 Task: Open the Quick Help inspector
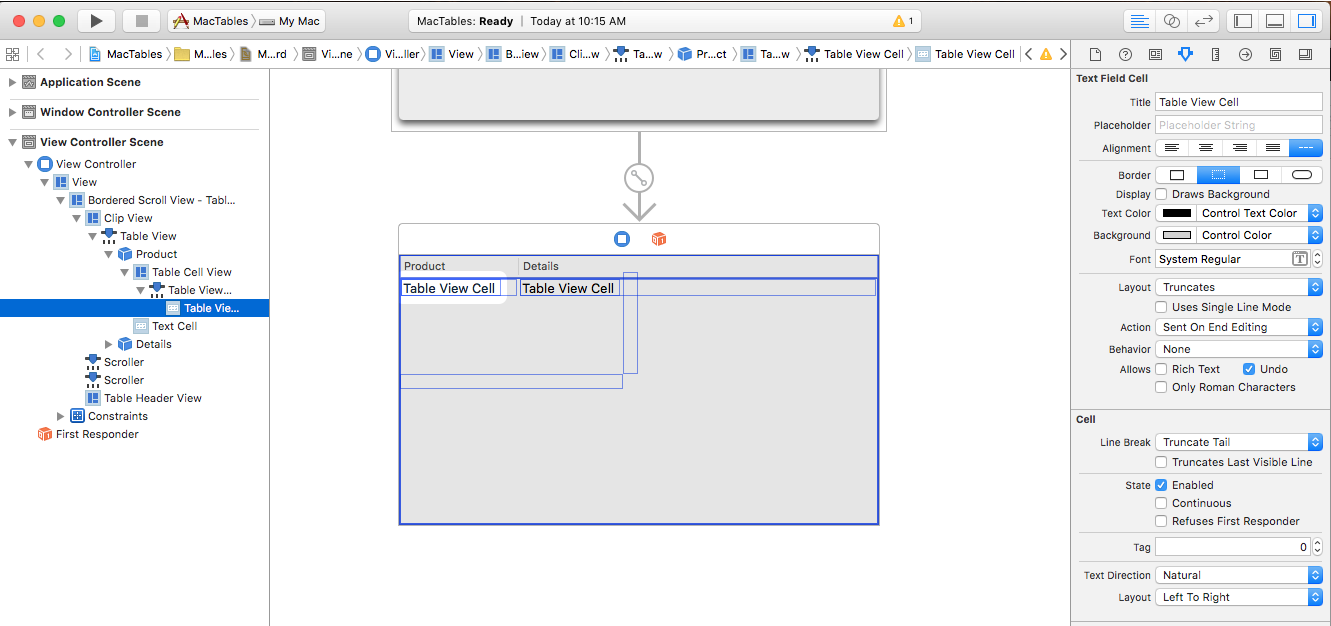[x=1125, y=55]
